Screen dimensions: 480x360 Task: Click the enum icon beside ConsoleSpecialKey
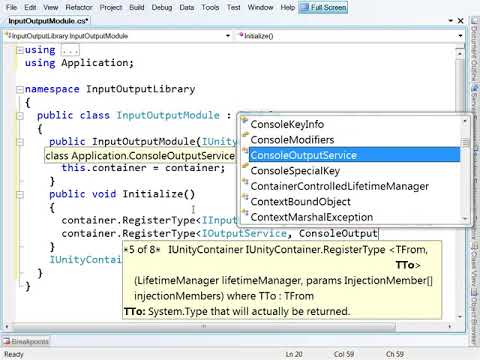pos(245,166)
